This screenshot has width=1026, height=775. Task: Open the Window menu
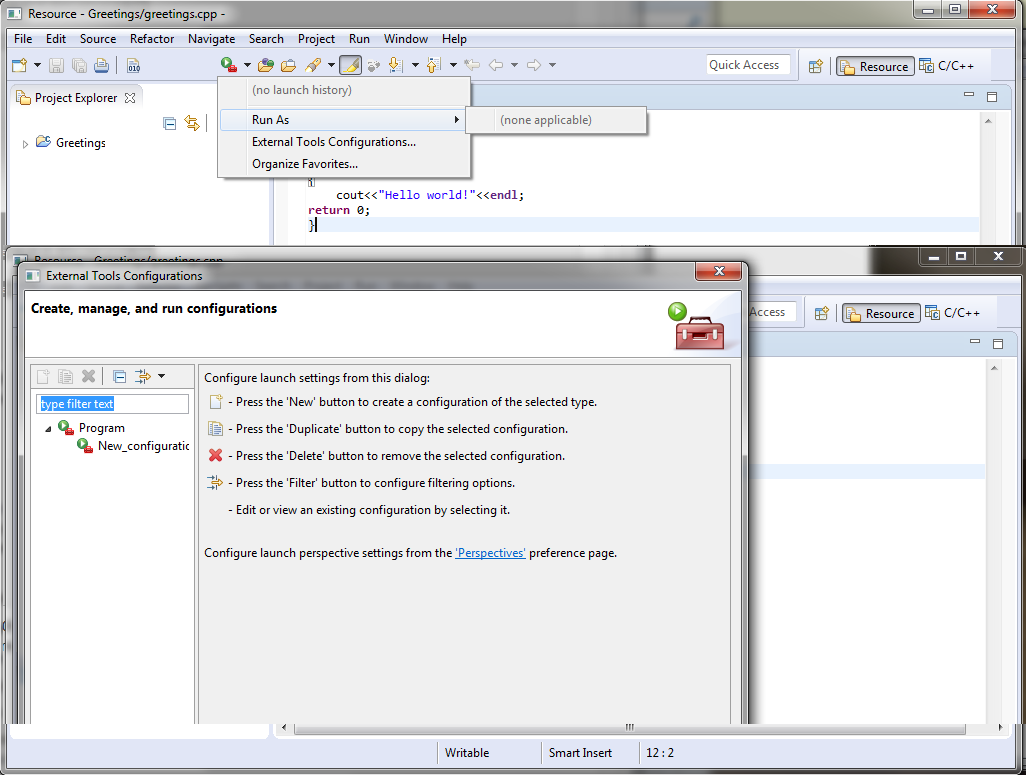click(406, 39)
